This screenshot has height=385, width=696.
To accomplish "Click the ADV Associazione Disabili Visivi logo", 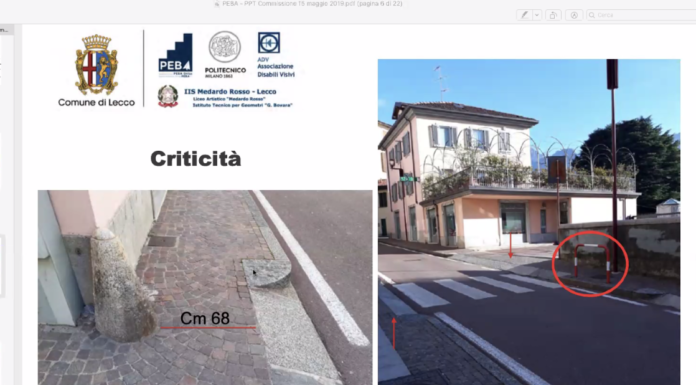I will tap(276, 55).
